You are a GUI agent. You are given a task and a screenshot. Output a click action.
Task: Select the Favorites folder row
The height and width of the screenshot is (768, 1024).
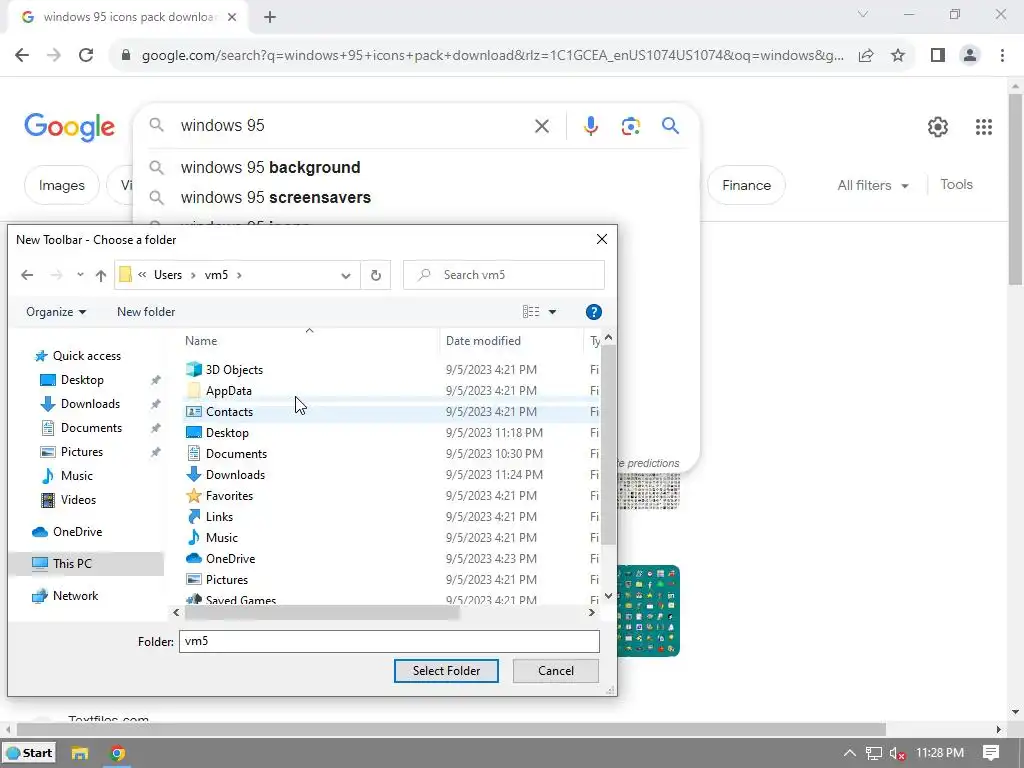(391, 496)
